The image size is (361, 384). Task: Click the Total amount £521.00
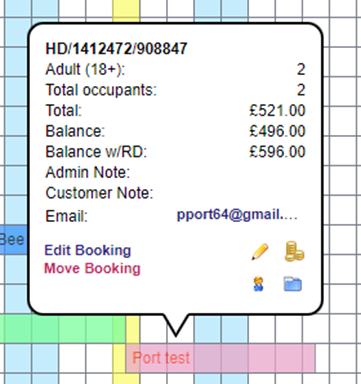tap(277, 111)
